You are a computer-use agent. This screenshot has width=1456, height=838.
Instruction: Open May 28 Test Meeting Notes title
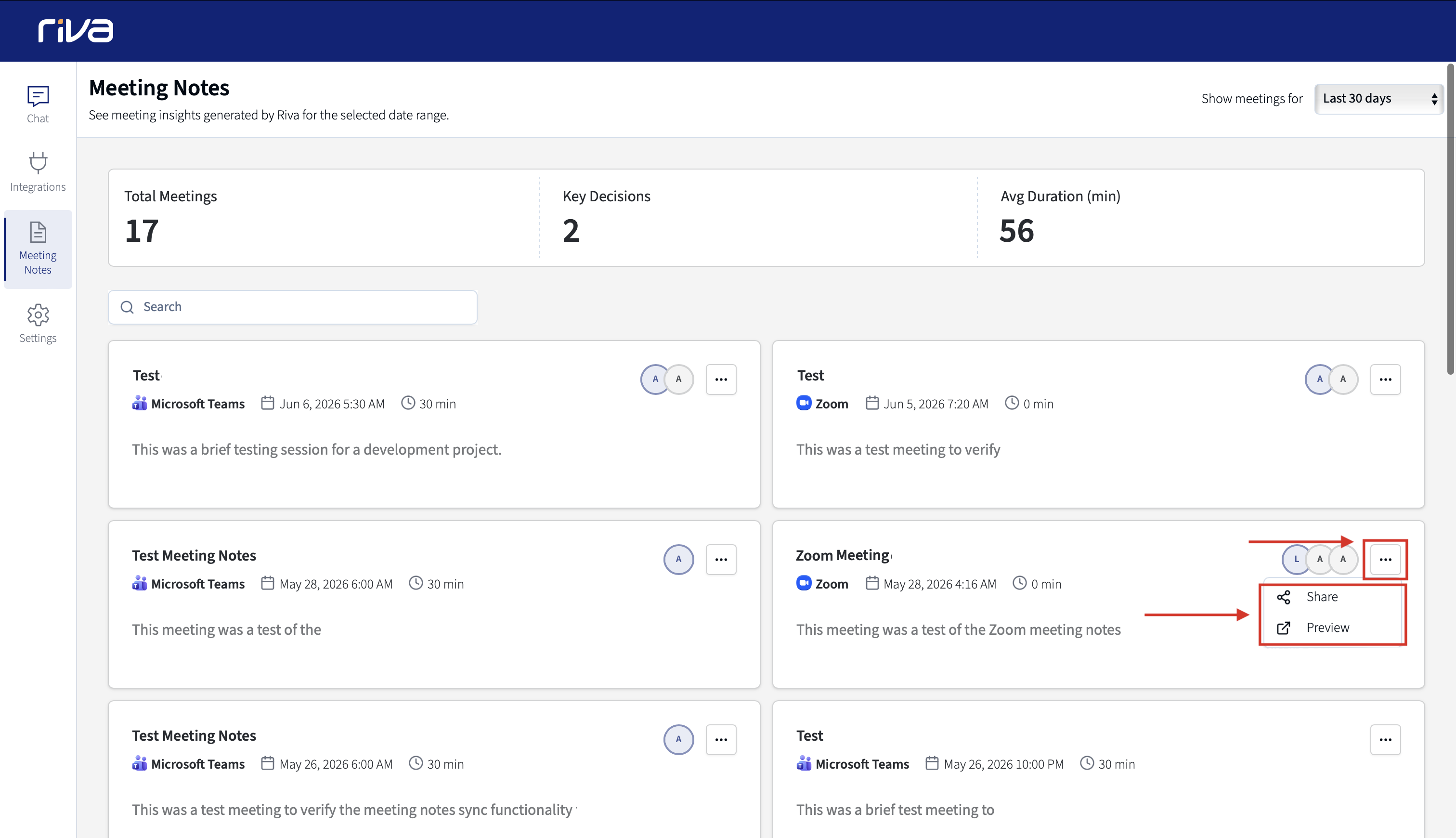coord(194,555)
